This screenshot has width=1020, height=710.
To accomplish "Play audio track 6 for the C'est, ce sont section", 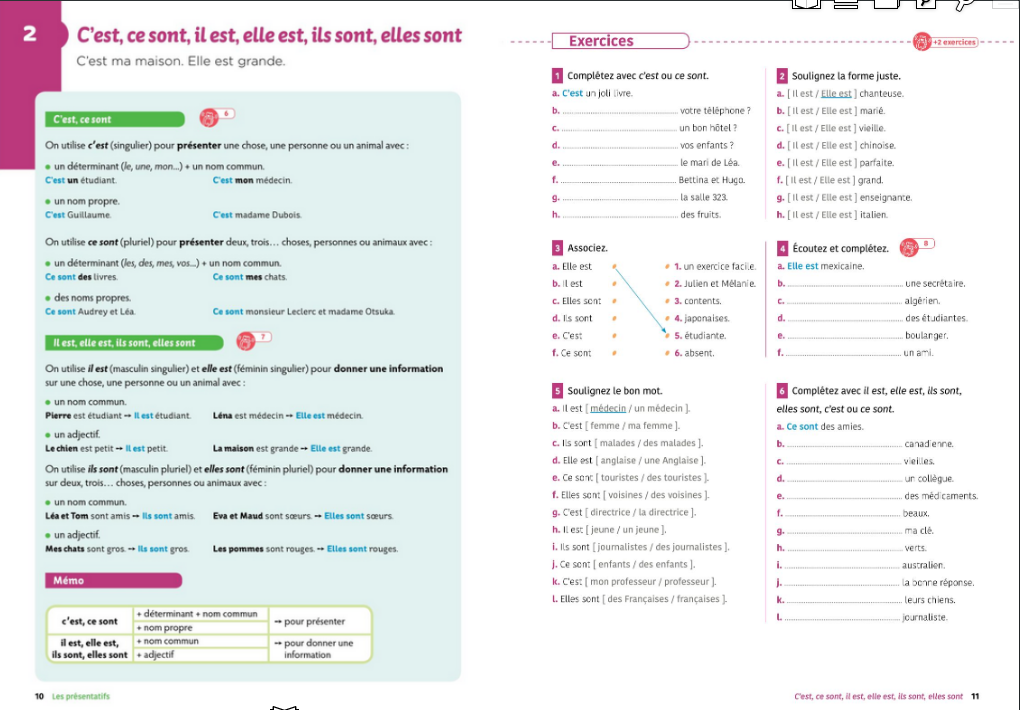I will coord(209,117).
